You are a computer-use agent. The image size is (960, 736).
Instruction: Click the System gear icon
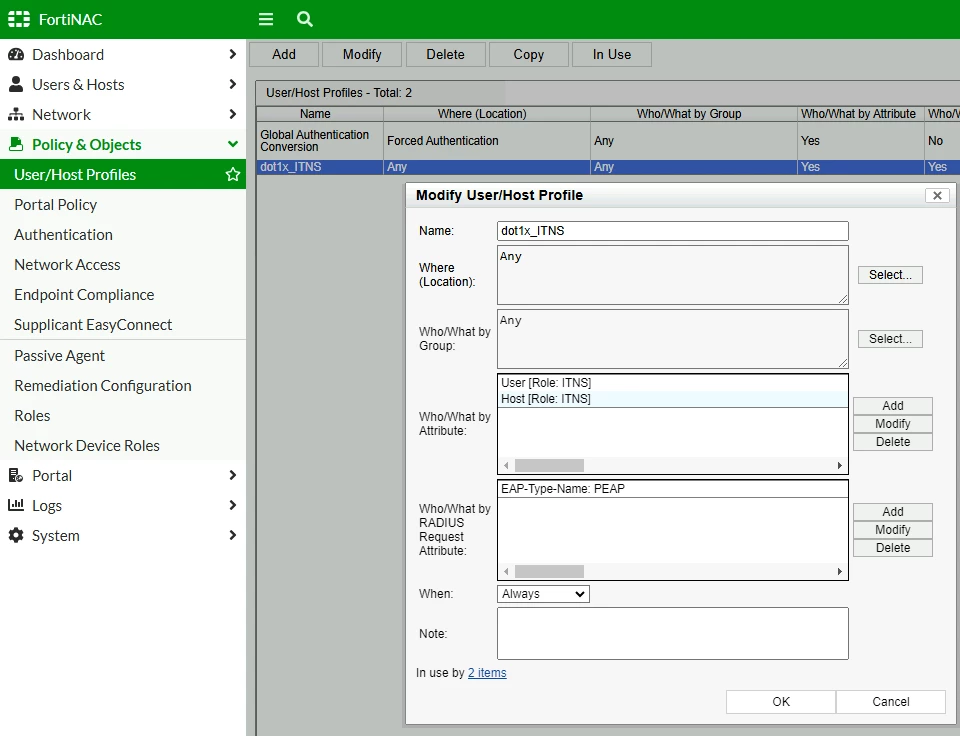[x=16, y=535]
